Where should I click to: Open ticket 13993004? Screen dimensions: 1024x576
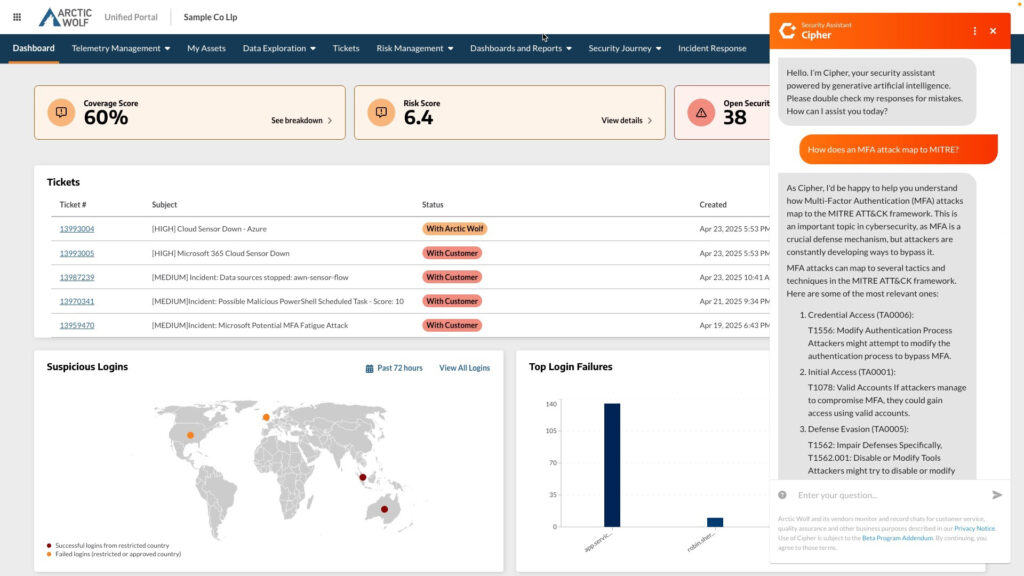pos(77,229)
